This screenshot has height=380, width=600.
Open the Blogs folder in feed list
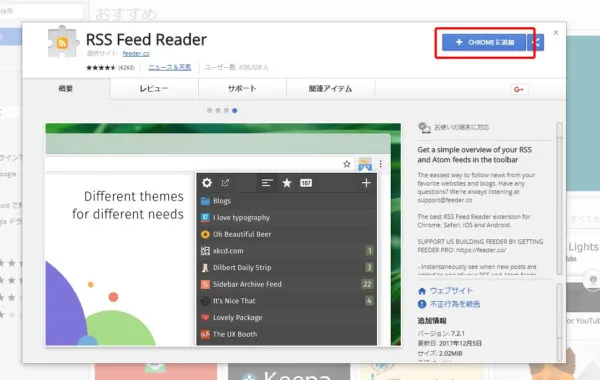(287, 201)
